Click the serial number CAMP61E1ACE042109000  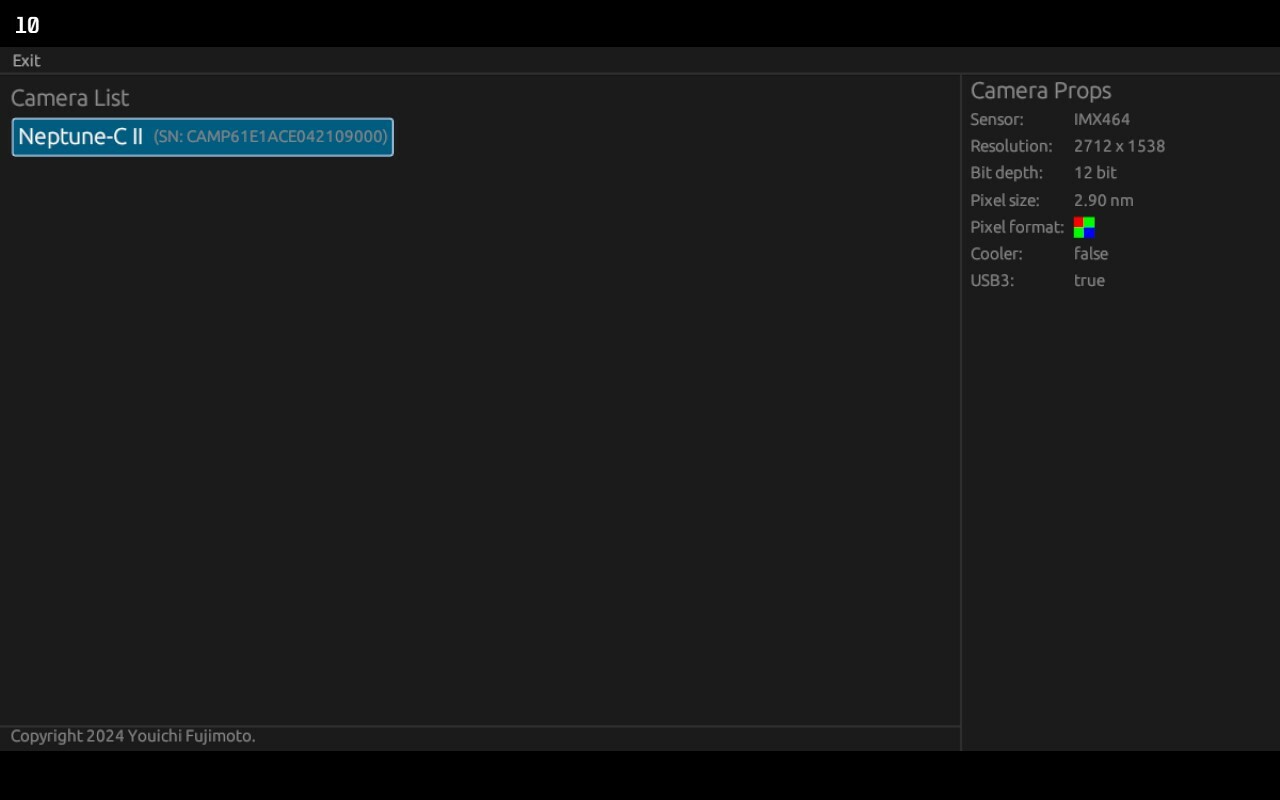pyautogui.click(x=270, y=137)
